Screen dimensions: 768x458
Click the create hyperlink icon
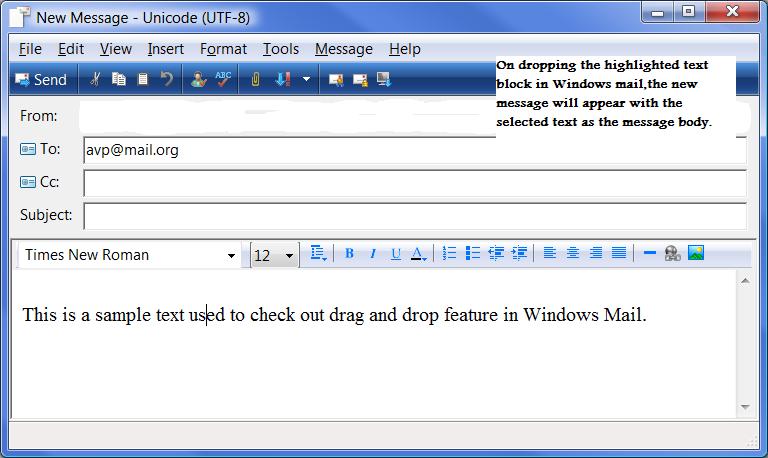672,253
